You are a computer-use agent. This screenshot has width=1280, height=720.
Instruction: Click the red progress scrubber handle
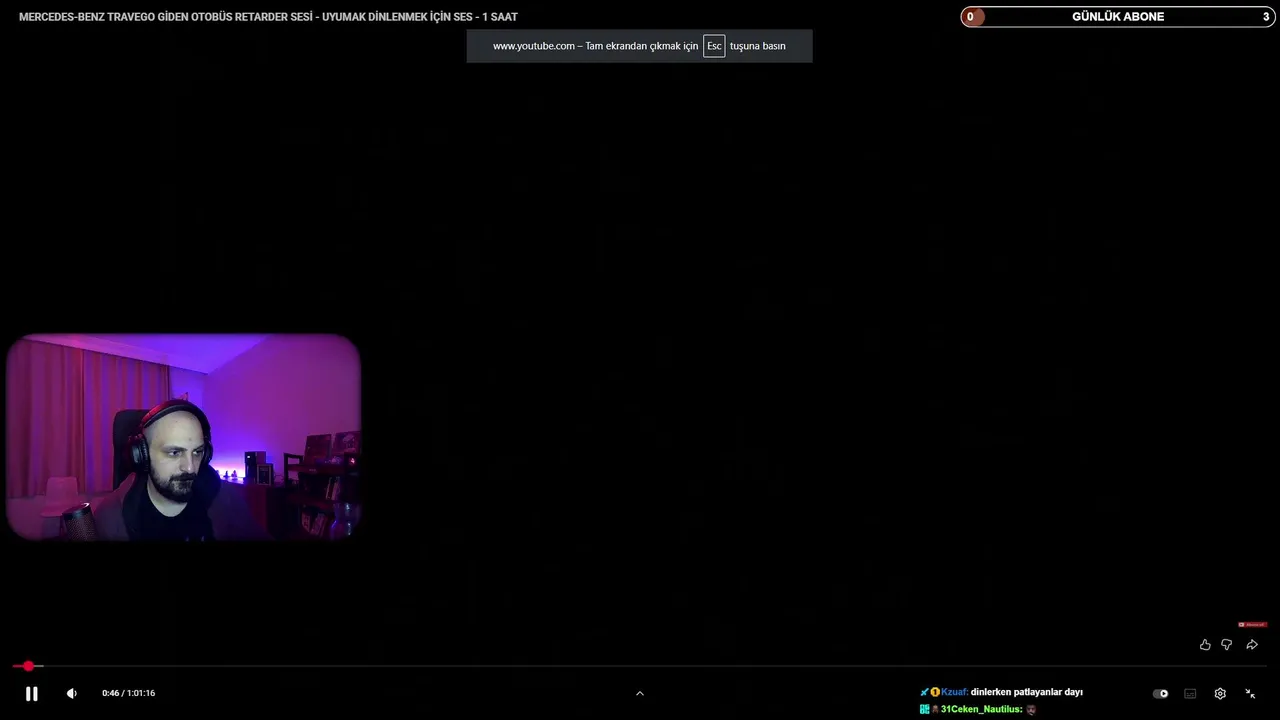point(29,666)
